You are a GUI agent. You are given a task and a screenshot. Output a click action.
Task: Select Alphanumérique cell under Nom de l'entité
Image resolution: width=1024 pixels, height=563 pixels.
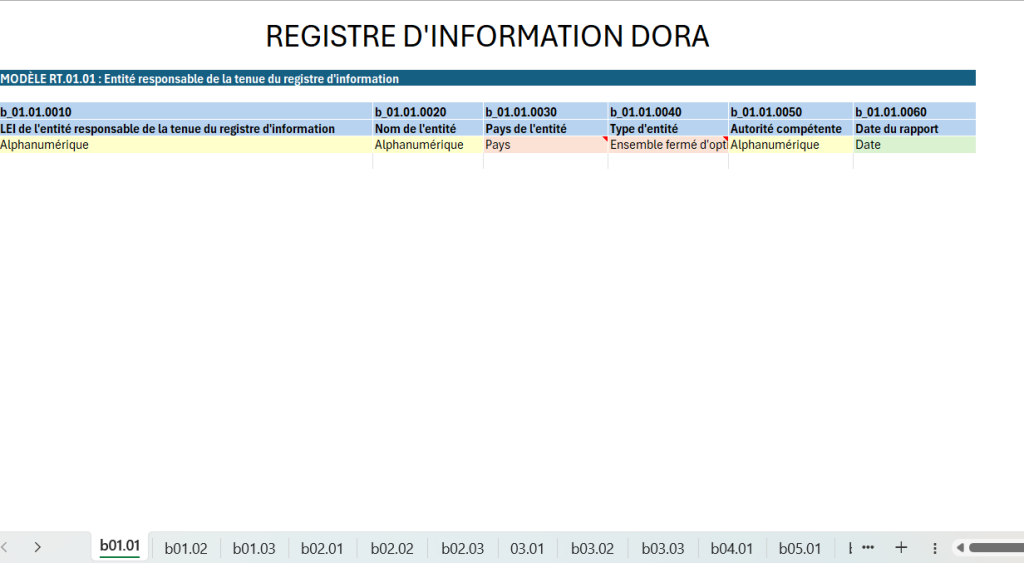click(428, 145)
